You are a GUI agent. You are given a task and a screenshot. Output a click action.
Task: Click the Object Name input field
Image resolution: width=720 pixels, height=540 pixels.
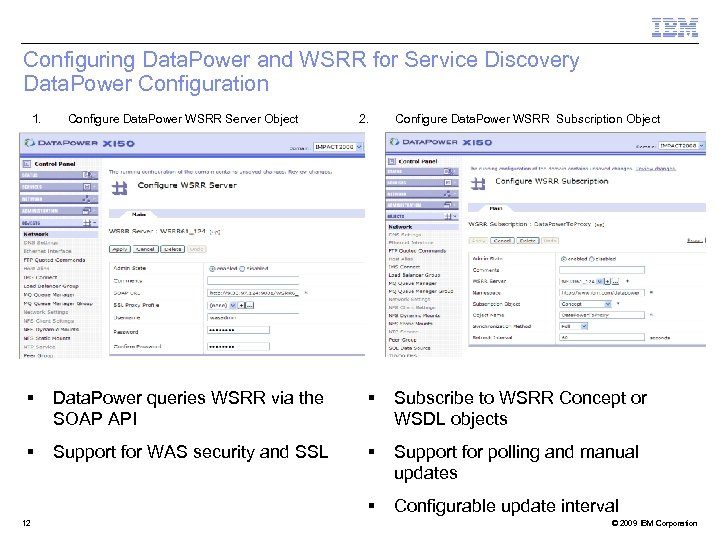(602, 315)
